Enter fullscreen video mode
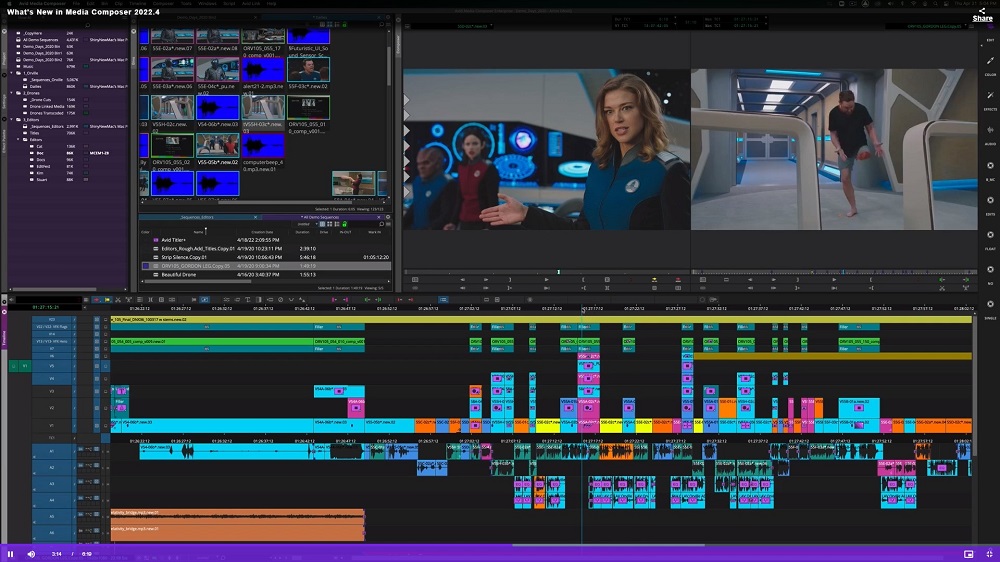 coord(989,554)
